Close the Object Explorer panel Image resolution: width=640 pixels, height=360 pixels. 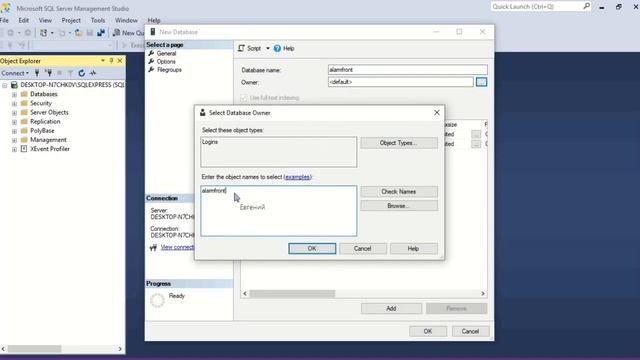120,61
